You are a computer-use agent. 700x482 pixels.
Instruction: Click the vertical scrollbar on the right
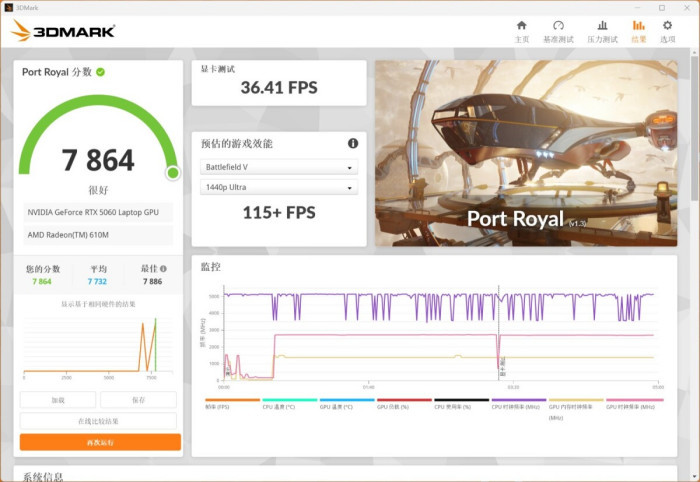coord(694,129)
